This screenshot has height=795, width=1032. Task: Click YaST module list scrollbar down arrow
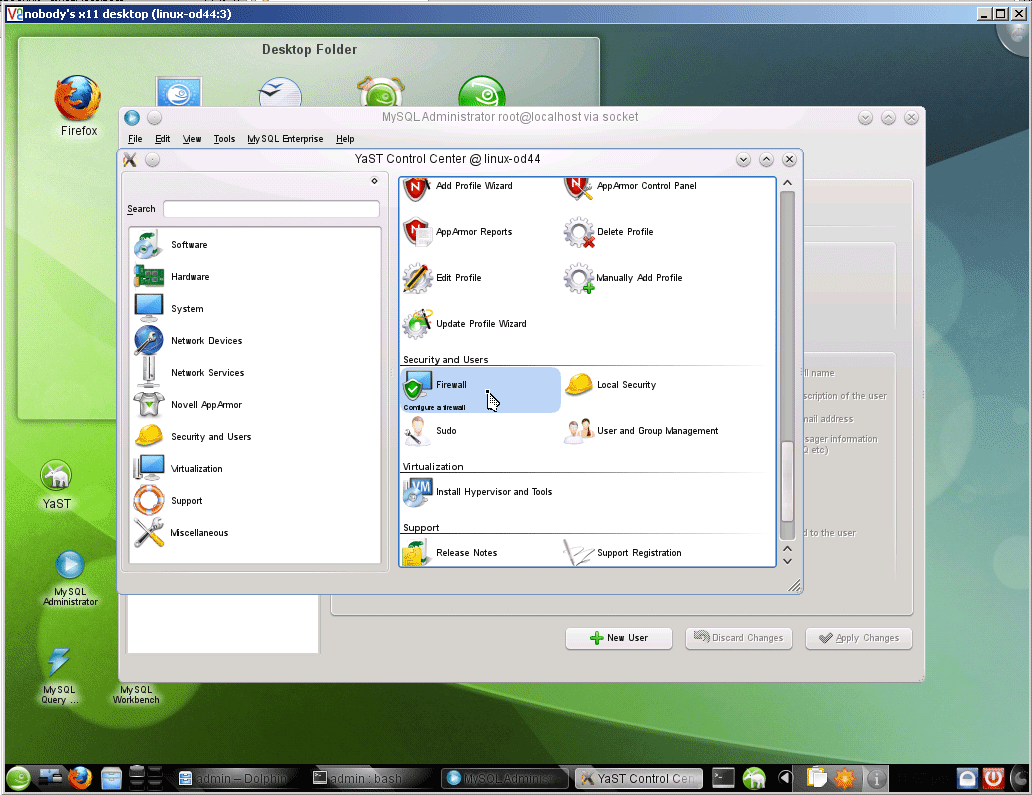coord(787,561)
